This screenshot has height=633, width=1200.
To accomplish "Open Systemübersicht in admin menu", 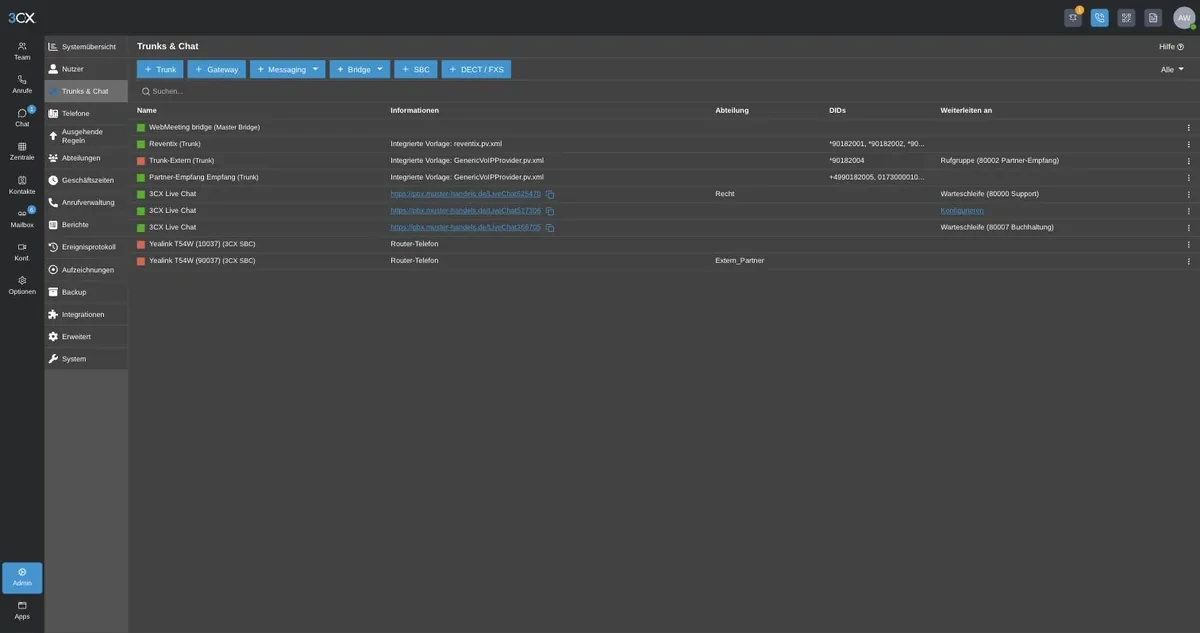I will (86, 47).
